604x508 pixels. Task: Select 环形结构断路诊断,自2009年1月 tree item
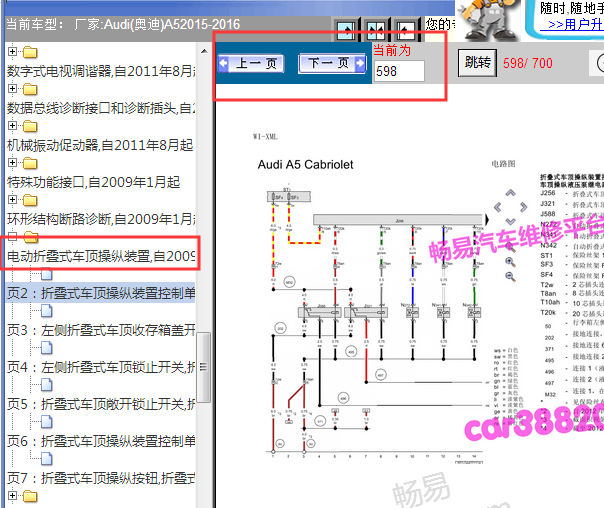tap(101, 219)
